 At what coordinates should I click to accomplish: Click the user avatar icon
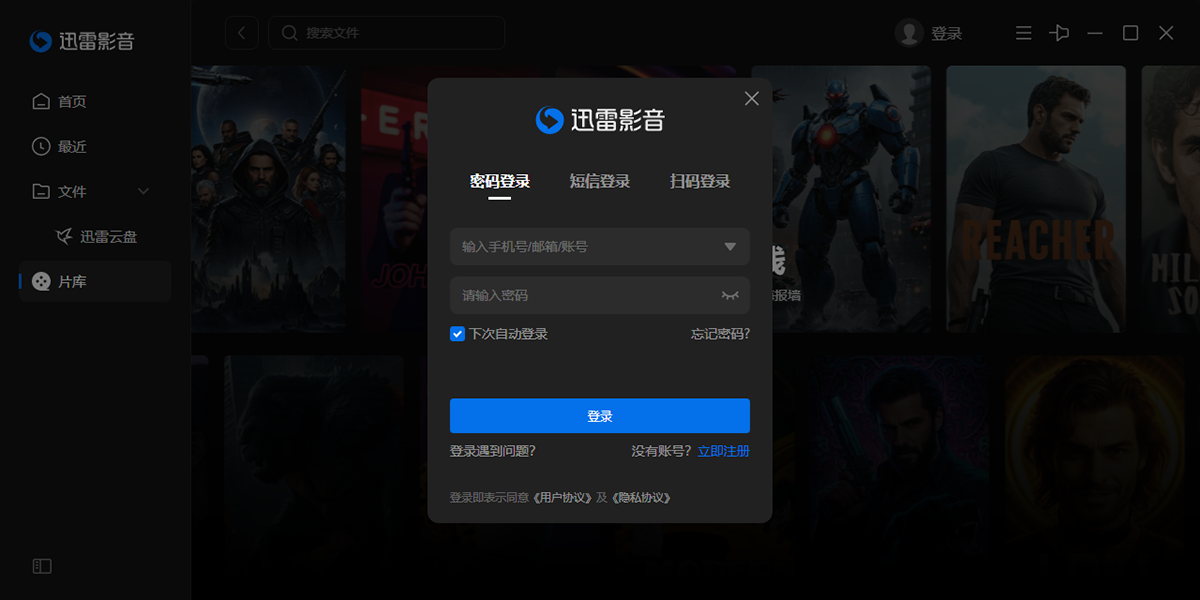[909, 33]
